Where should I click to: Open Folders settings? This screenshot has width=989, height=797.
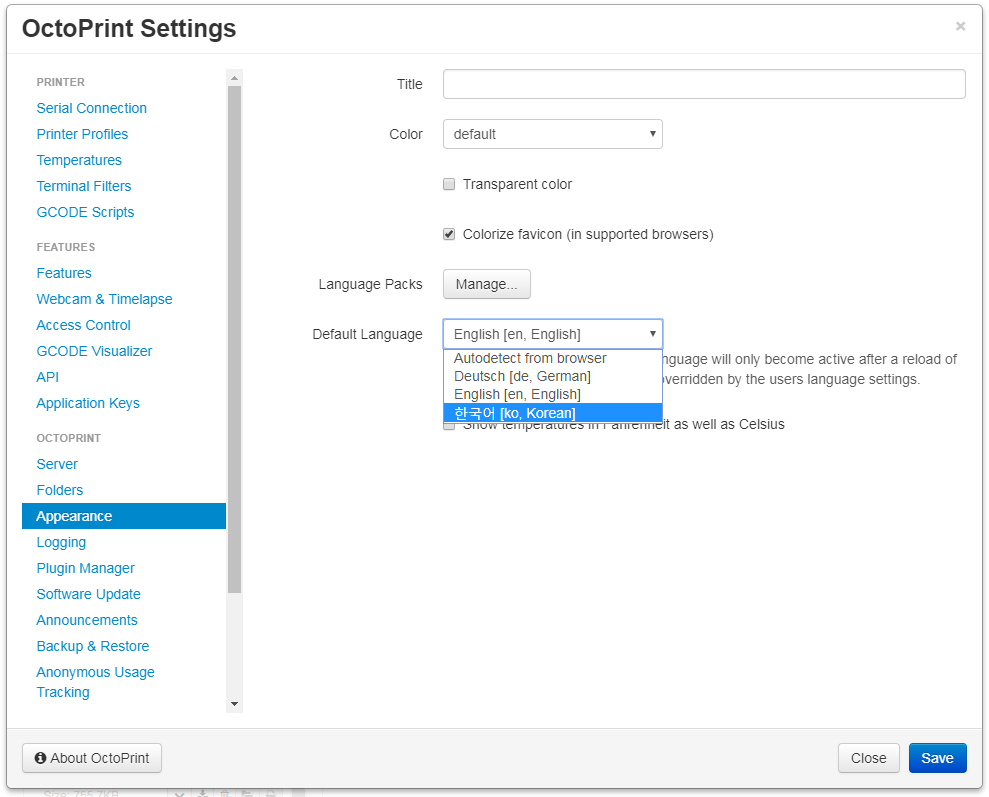click(59, 490)
